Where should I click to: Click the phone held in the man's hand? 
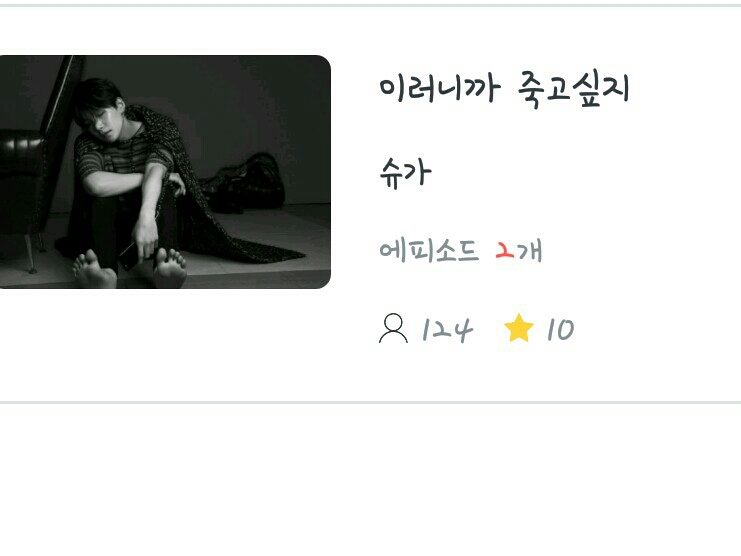pyautogui.click(x=128, y=257)
